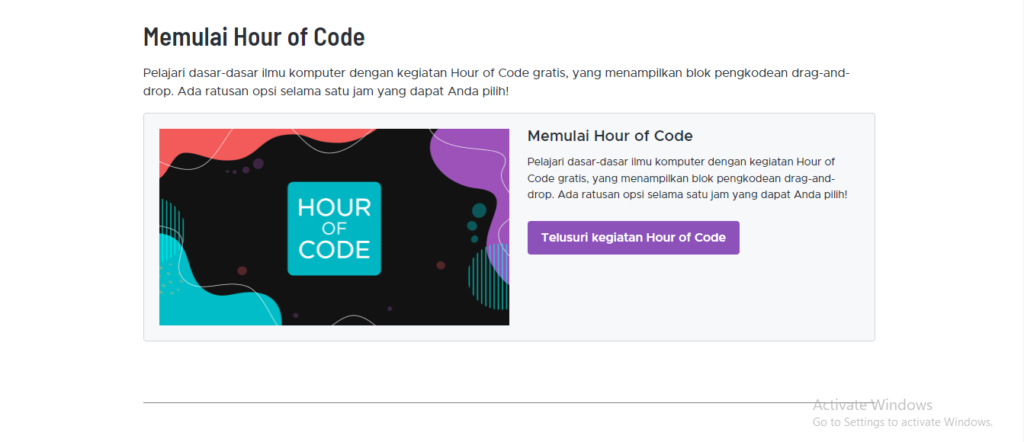This screenshot has width=1024, height=442.
Task: Click the small purple dot near red blob
Action: (258, 163)
